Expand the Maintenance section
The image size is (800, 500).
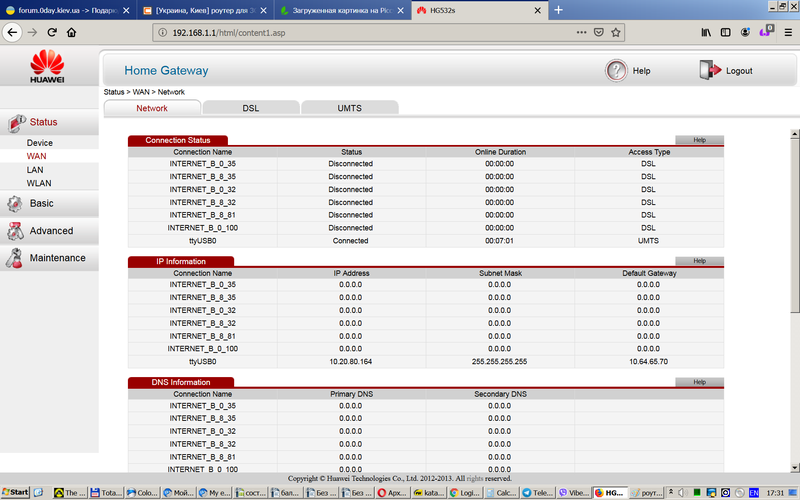coord(56,258)
